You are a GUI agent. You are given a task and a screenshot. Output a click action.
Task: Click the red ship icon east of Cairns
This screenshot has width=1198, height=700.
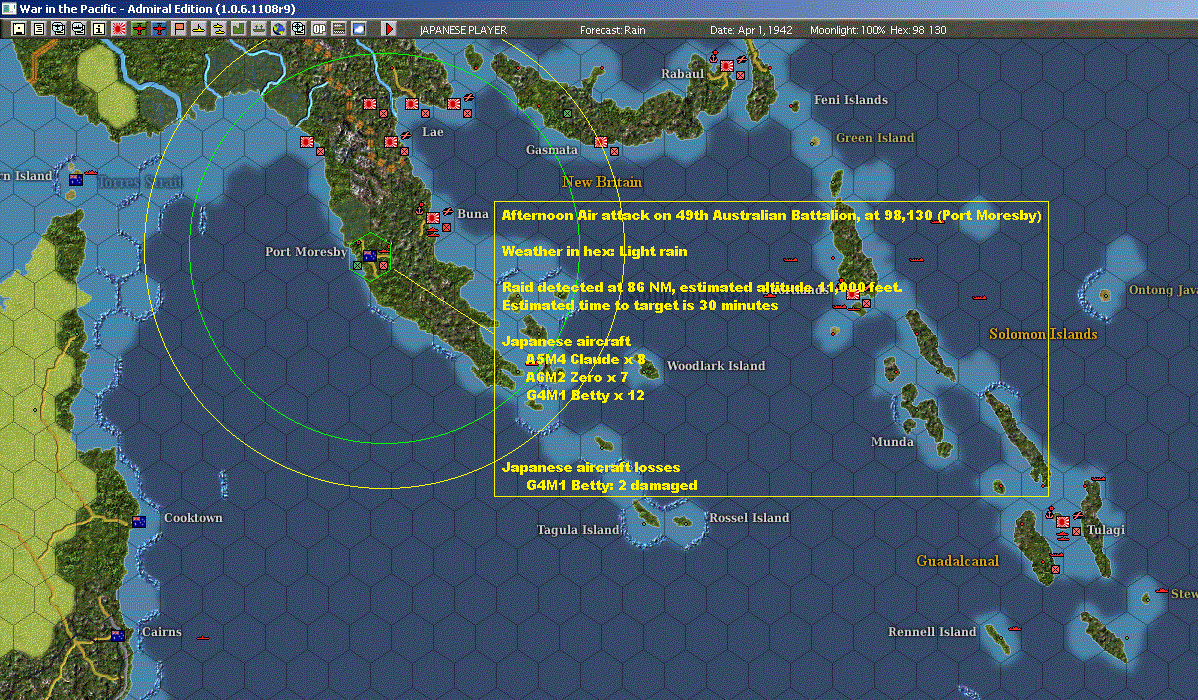[202, 637]
